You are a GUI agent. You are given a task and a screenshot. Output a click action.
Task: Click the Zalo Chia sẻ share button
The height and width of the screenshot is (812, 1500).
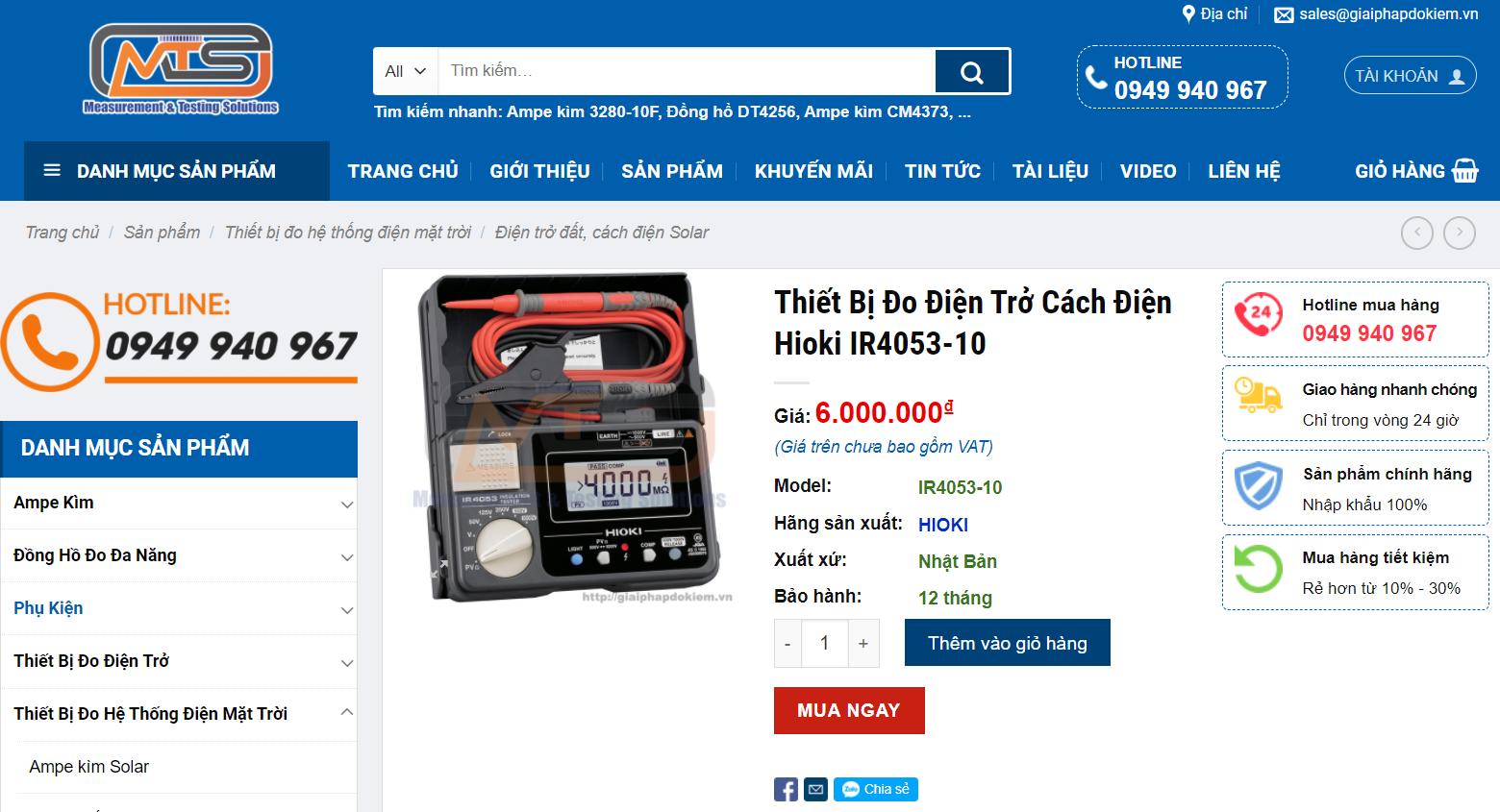click(x=875, y=789)
